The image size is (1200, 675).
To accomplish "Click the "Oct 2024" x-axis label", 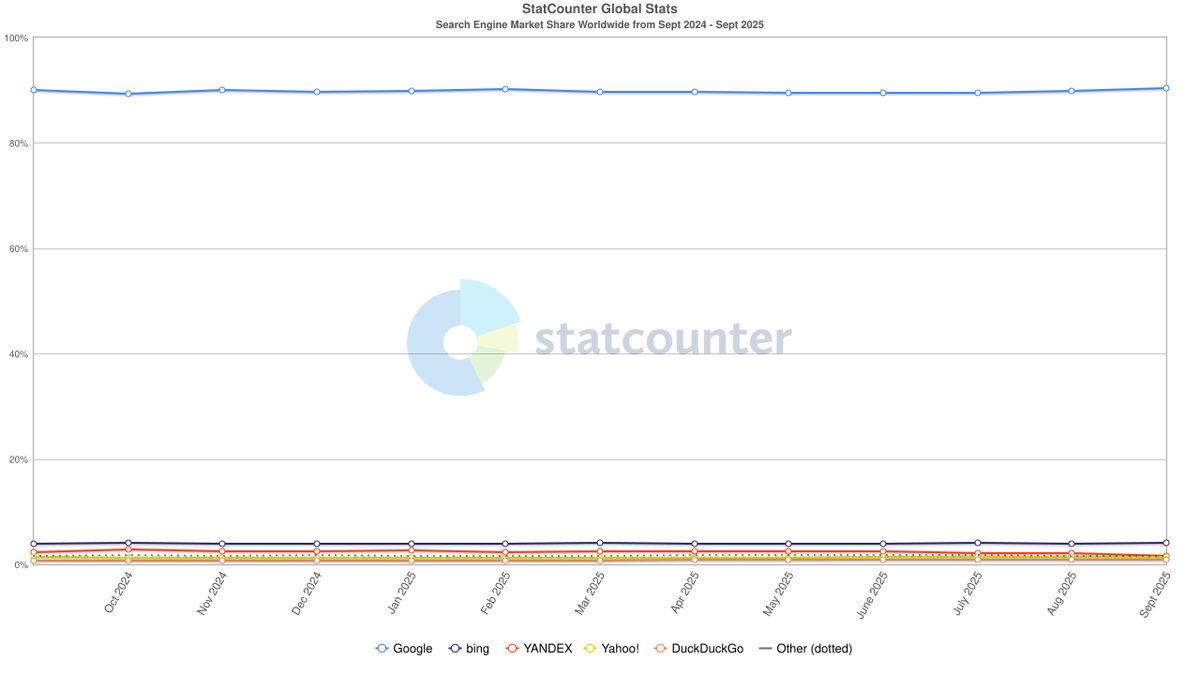I will [119, 592].
